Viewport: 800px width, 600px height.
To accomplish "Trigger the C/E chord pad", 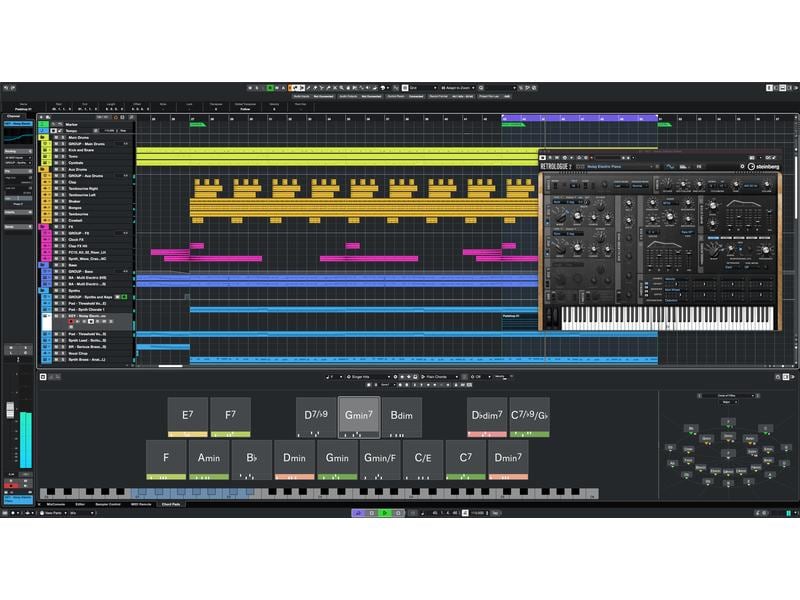I will click(423, 460).
